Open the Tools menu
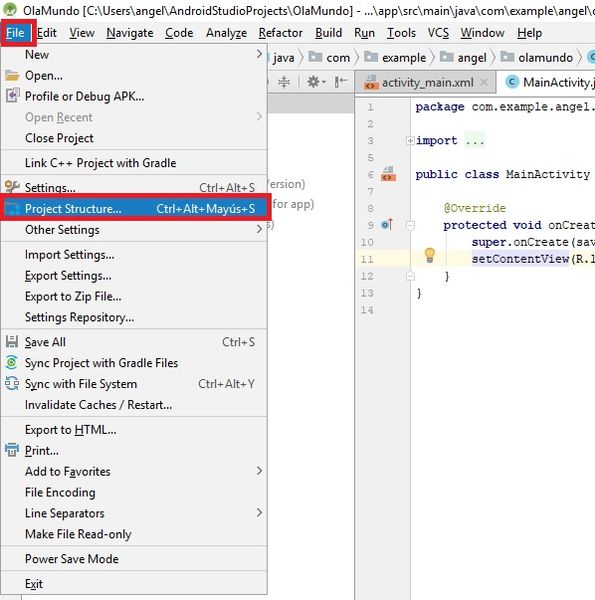 point(401,33)
